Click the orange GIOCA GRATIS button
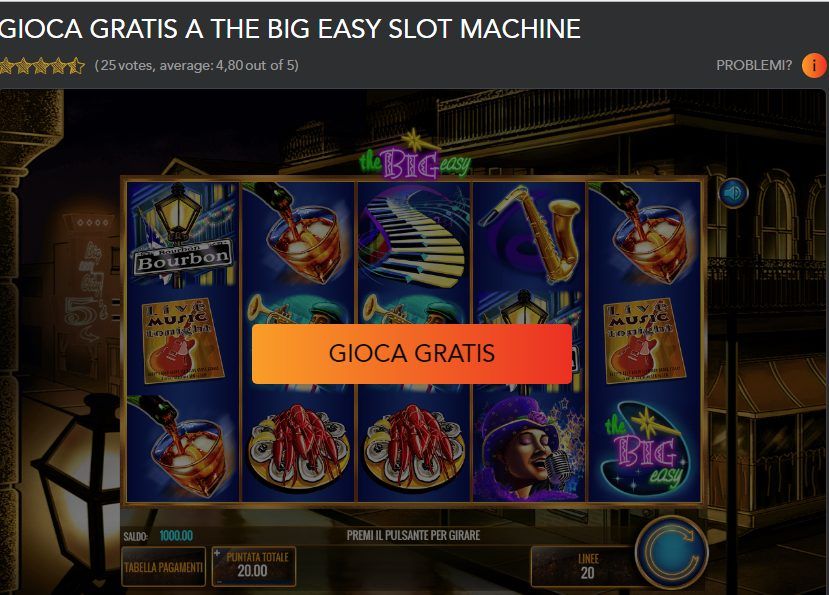 tap(411, 354)
